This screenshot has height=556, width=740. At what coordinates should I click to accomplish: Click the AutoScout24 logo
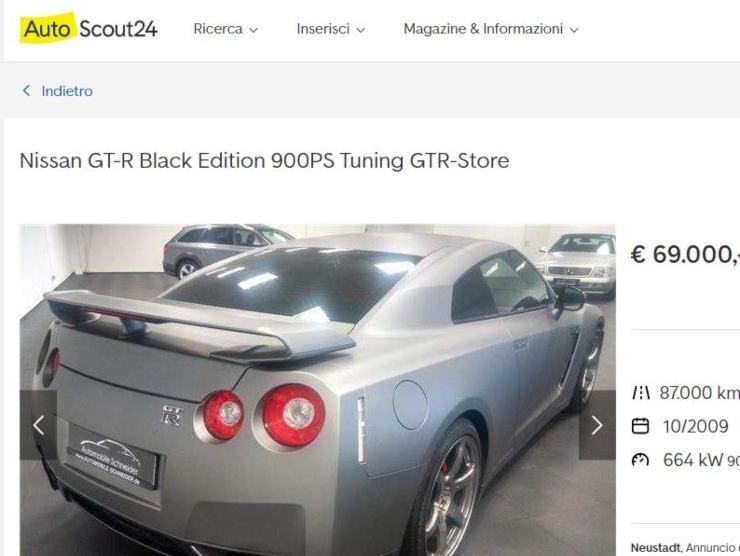(88, 28)
